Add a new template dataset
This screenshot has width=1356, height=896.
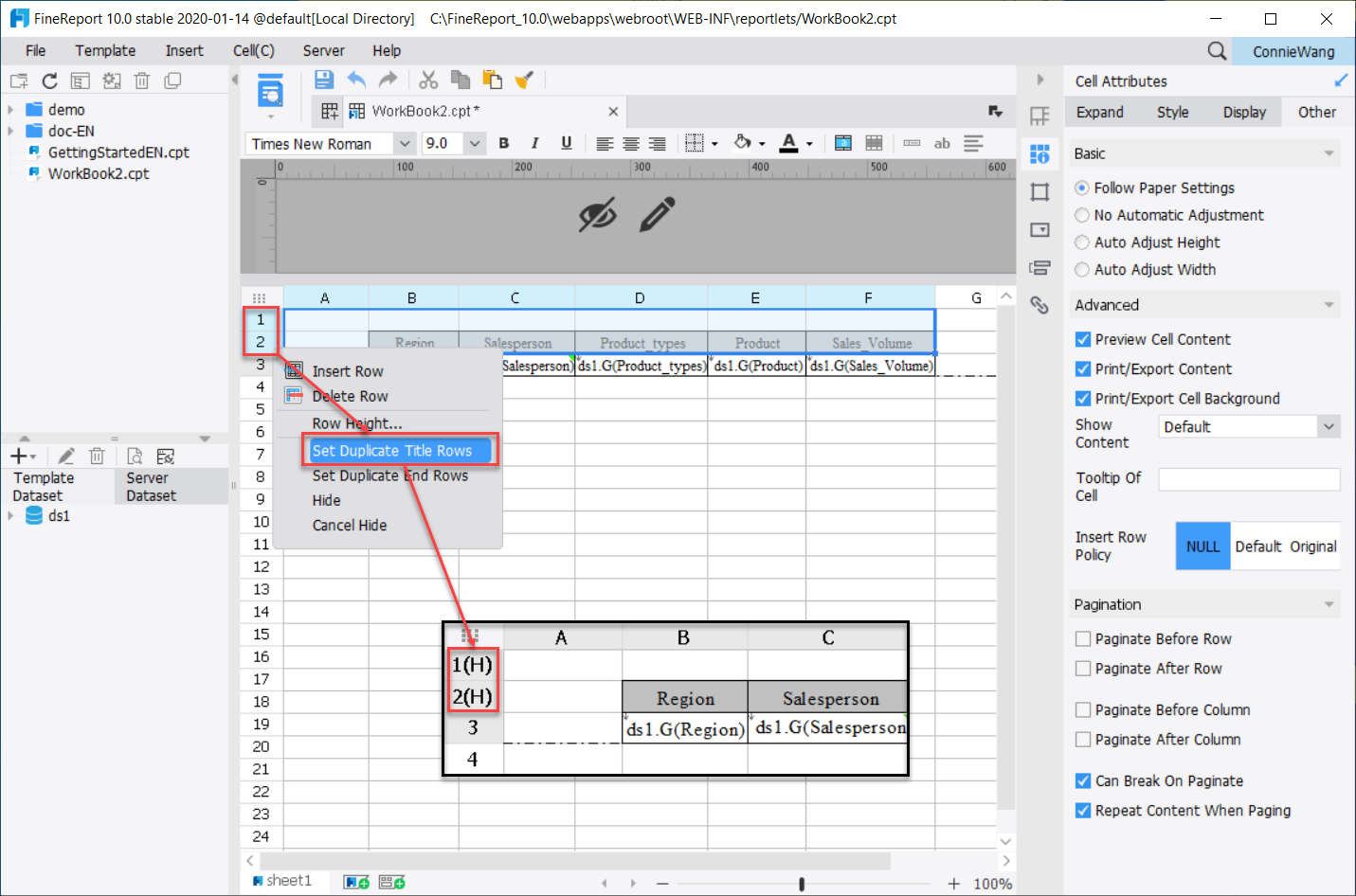[21, 457]
